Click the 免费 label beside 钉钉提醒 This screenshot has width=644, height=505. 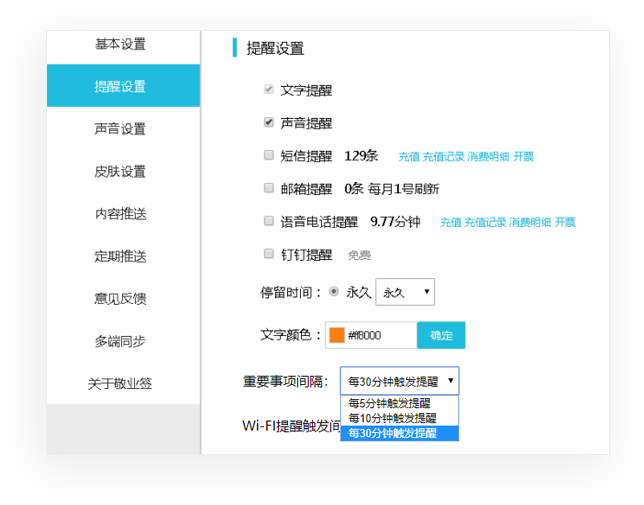[360, 255]
